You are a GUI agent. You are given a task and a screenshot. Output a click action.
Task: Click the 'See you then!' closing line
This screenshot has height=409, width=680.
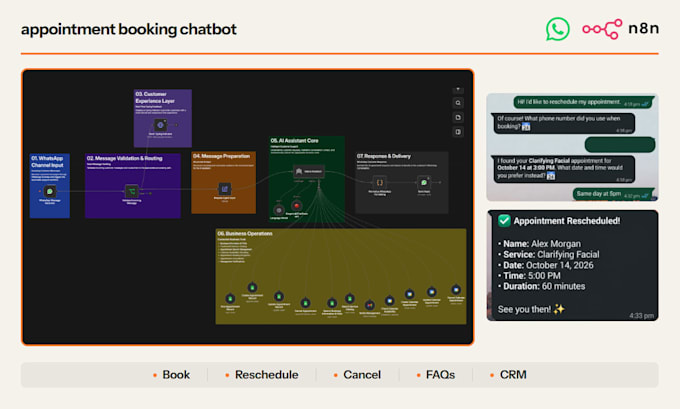(x=531, y=309)
